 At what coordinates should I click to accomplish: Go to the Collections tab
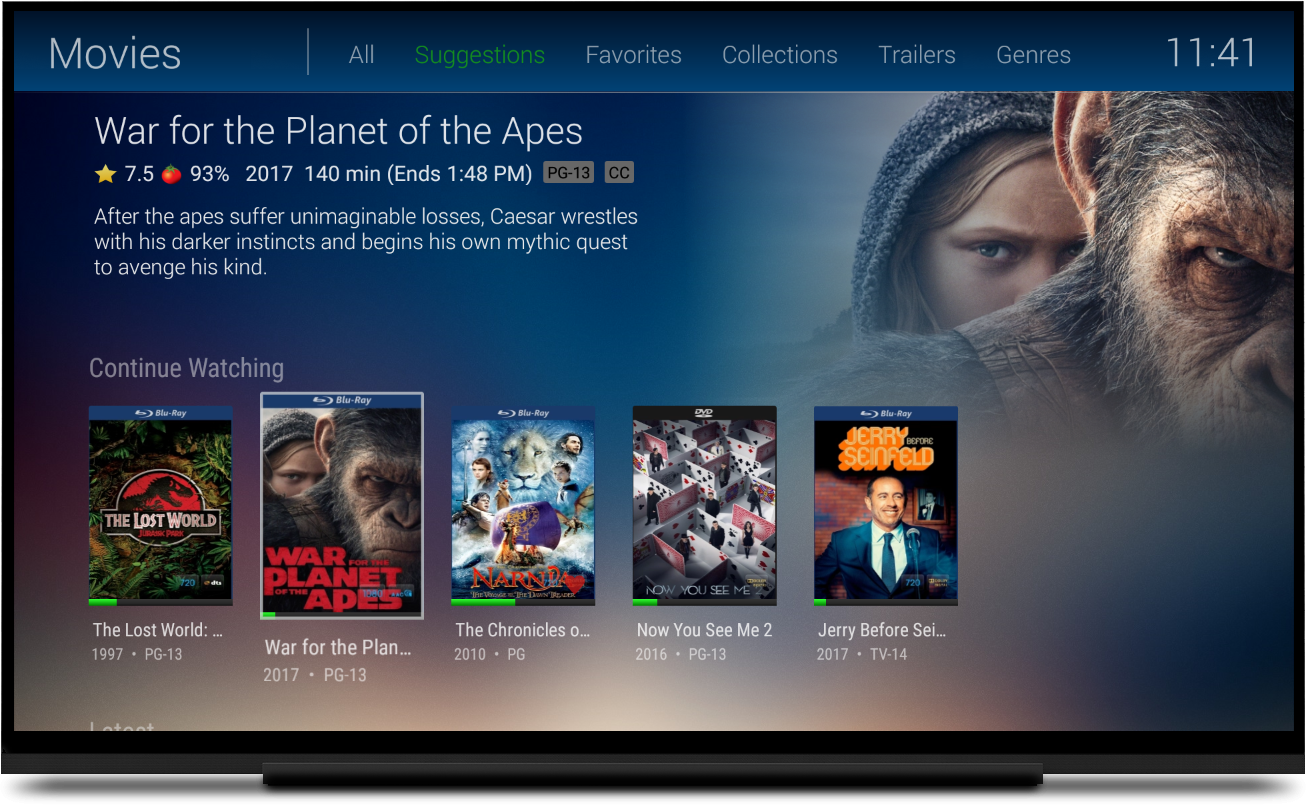pos(780,55)
